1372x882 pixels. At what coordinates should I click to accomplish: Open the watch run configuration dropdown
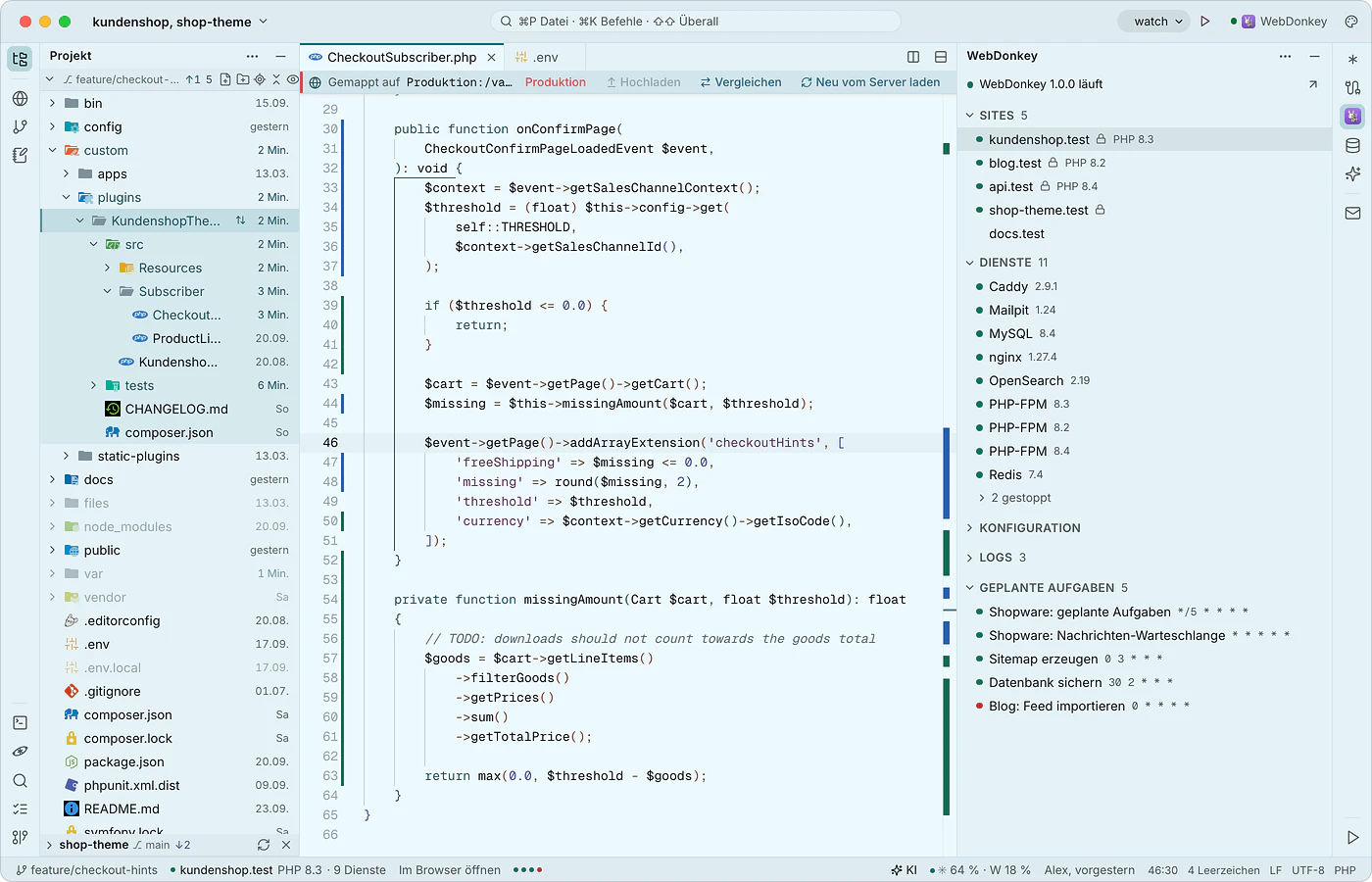(1152, 22)
